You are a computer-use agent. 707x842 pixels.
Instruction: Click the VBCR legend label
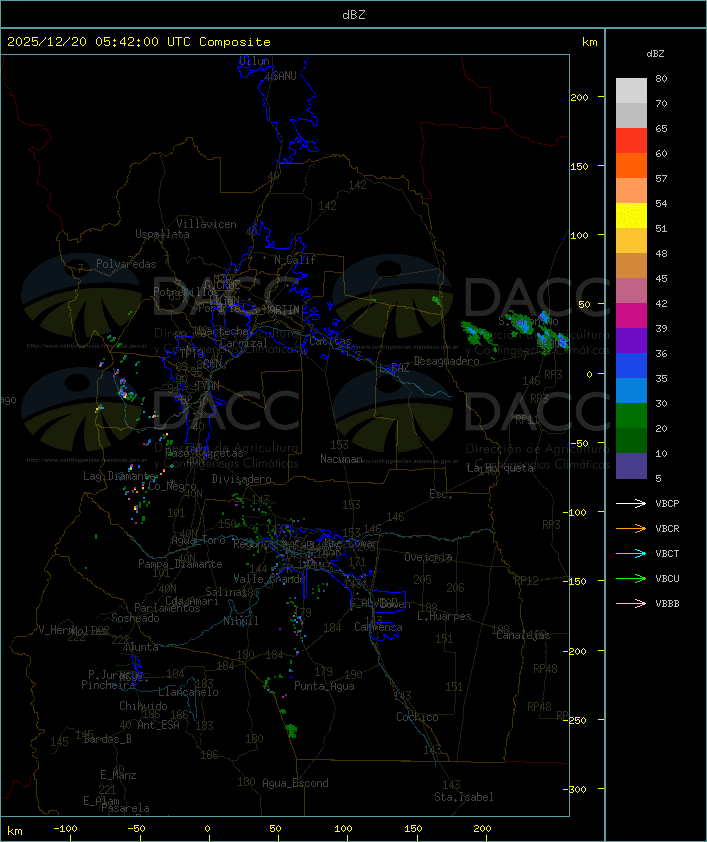[x=667, y=529]
